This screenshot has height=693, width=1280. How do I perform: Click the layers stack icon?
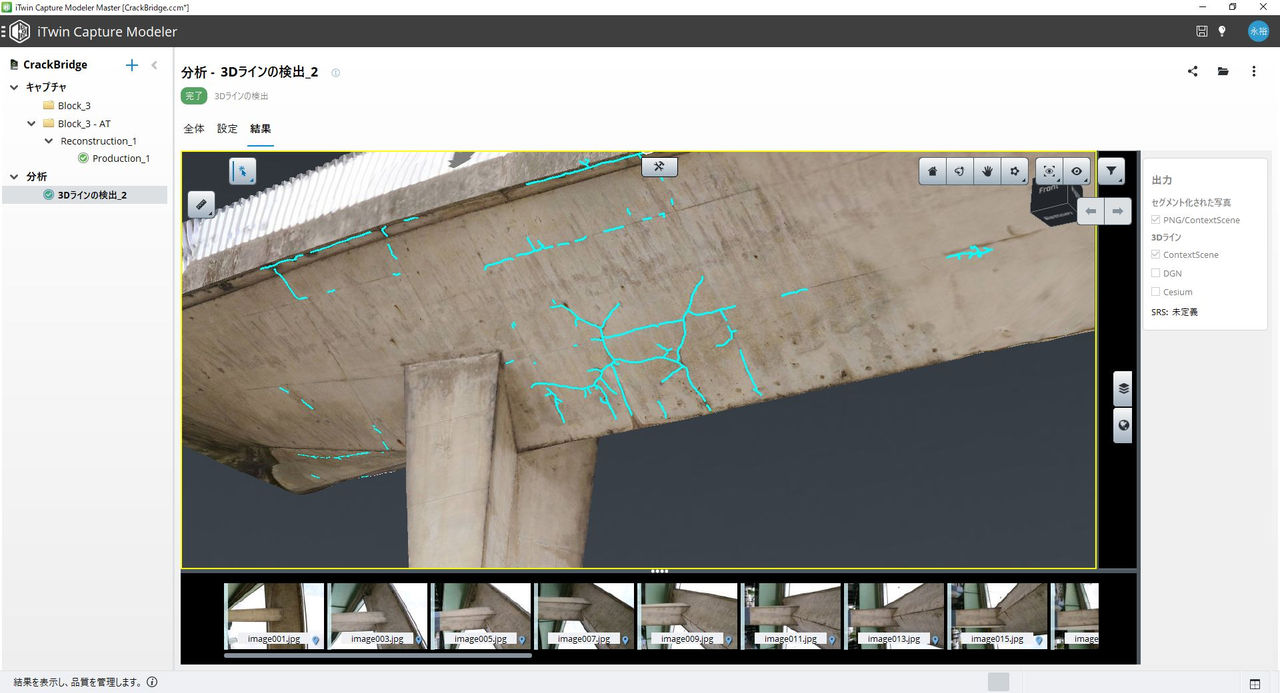[x=1123, y=388]
